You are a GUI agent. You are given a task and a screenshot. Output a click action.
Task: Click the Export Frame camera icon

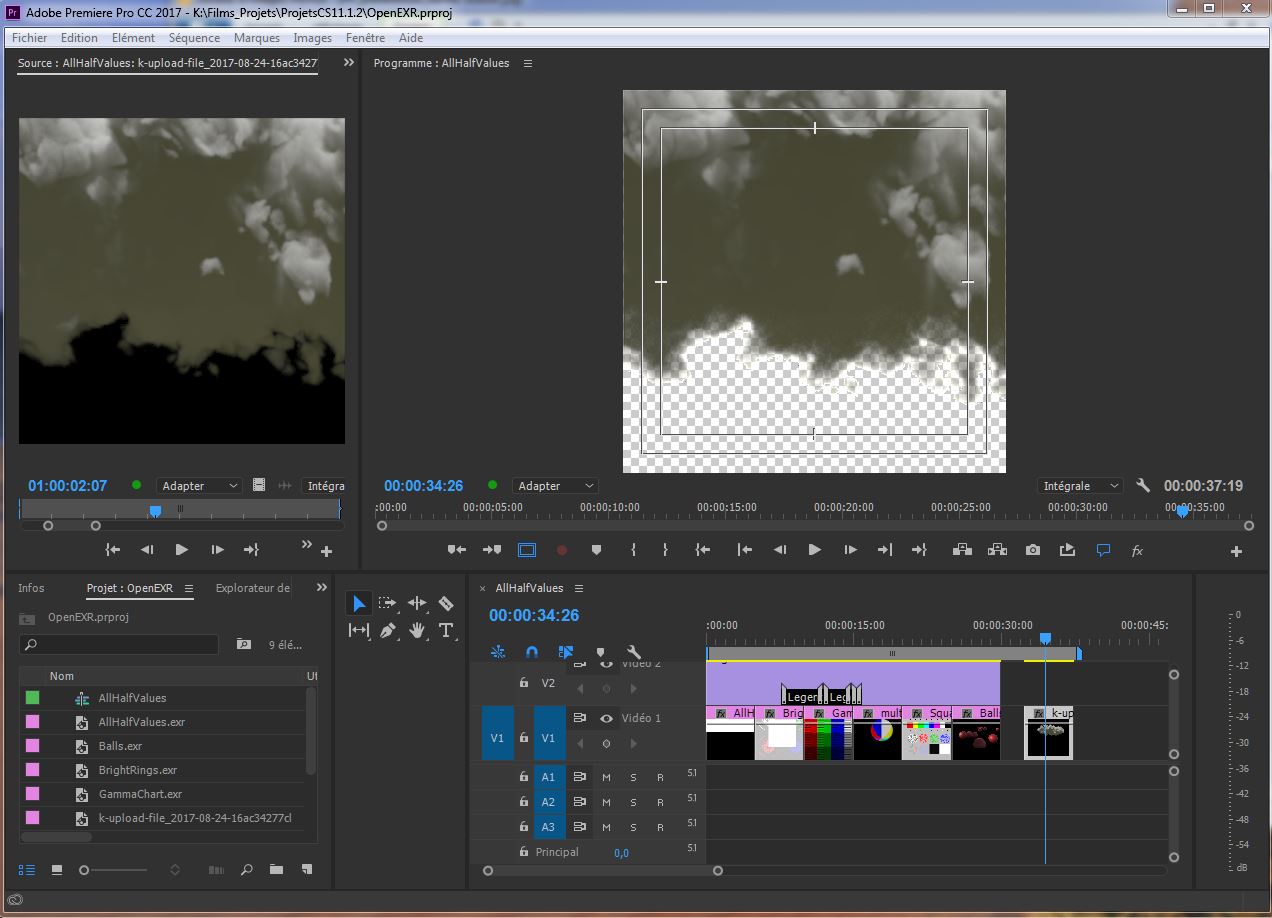click(x=1033, y=550)
